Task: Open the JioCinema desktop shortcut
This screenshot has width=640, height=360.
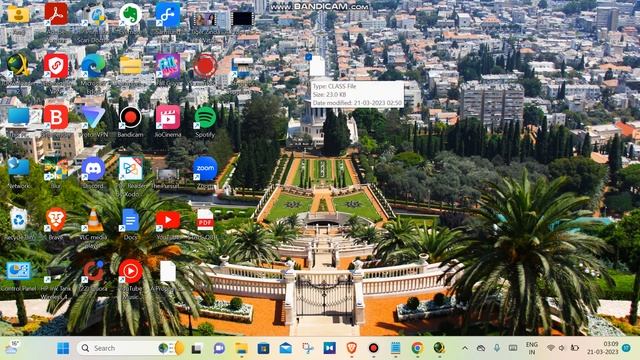Action: [168, 117]
